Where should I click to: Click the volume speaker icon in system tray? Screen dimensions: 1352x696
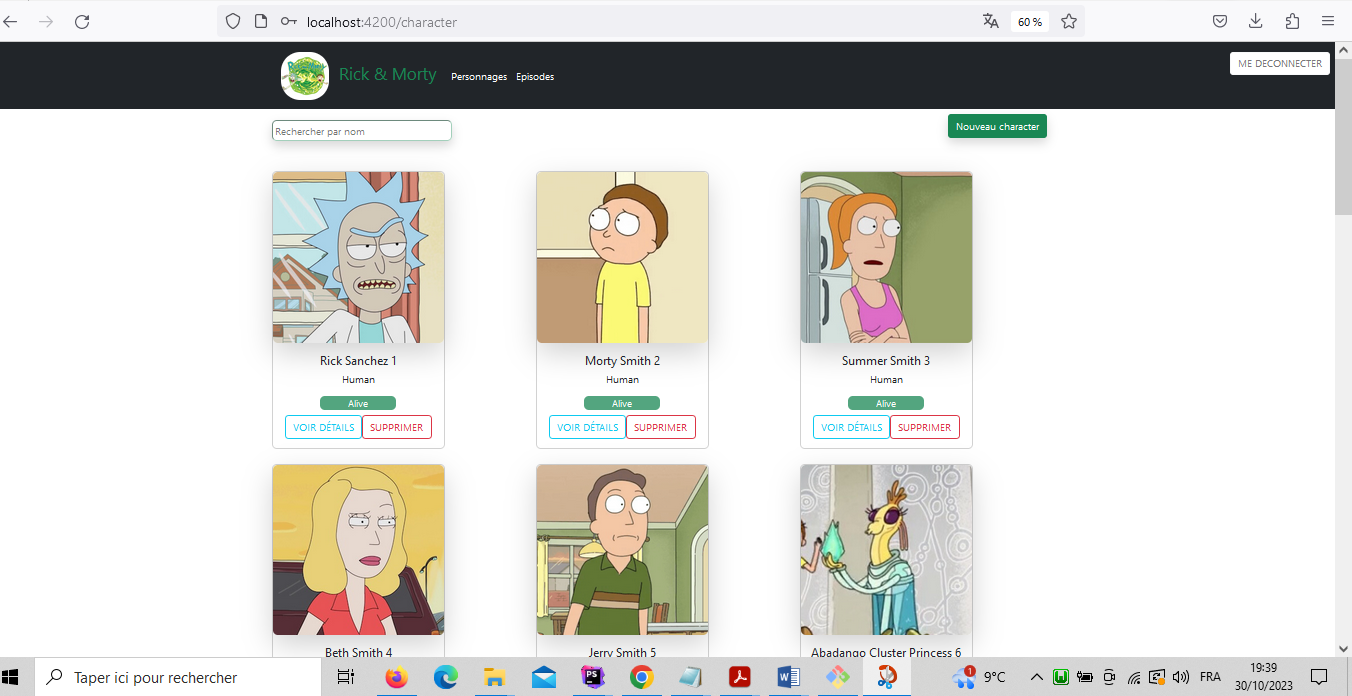pyautogui.click(x=1181, y=677)
